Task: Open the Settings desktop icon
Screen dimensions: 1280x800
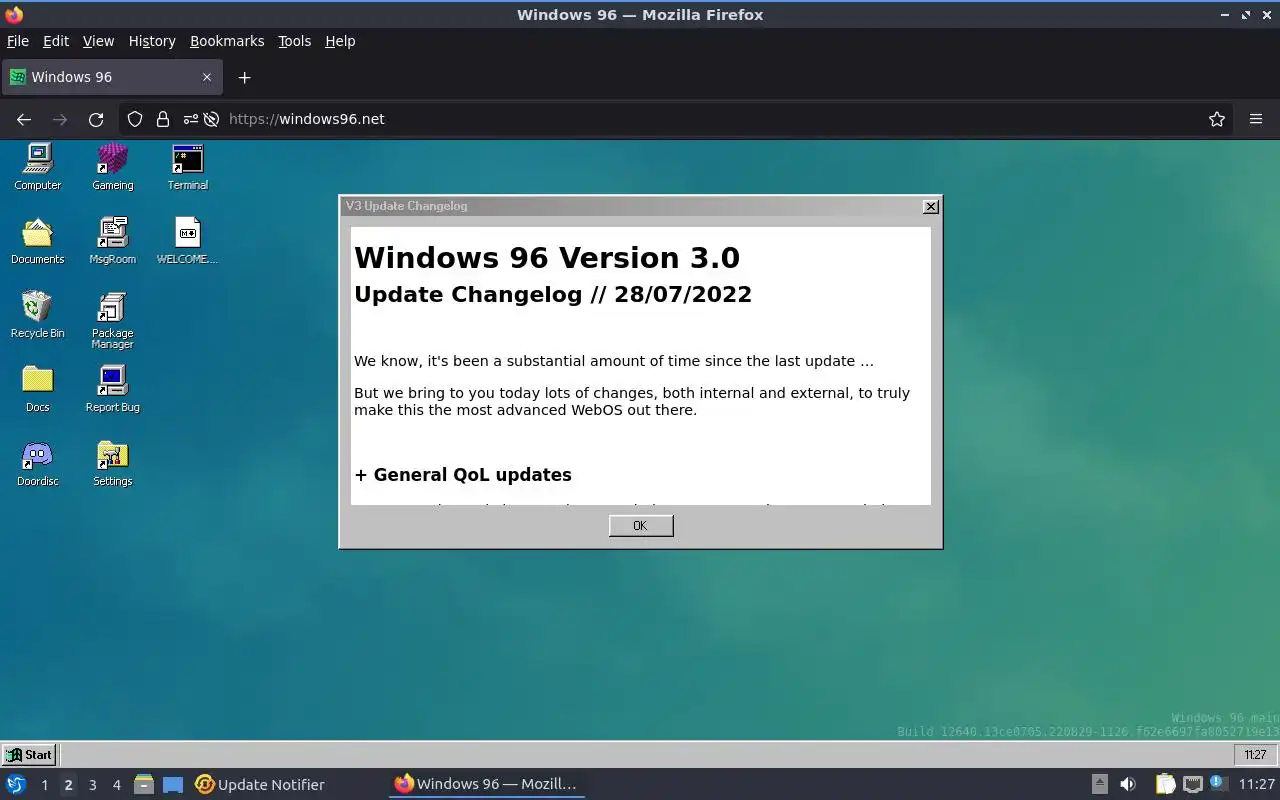Action: click(x=112, y=463)
